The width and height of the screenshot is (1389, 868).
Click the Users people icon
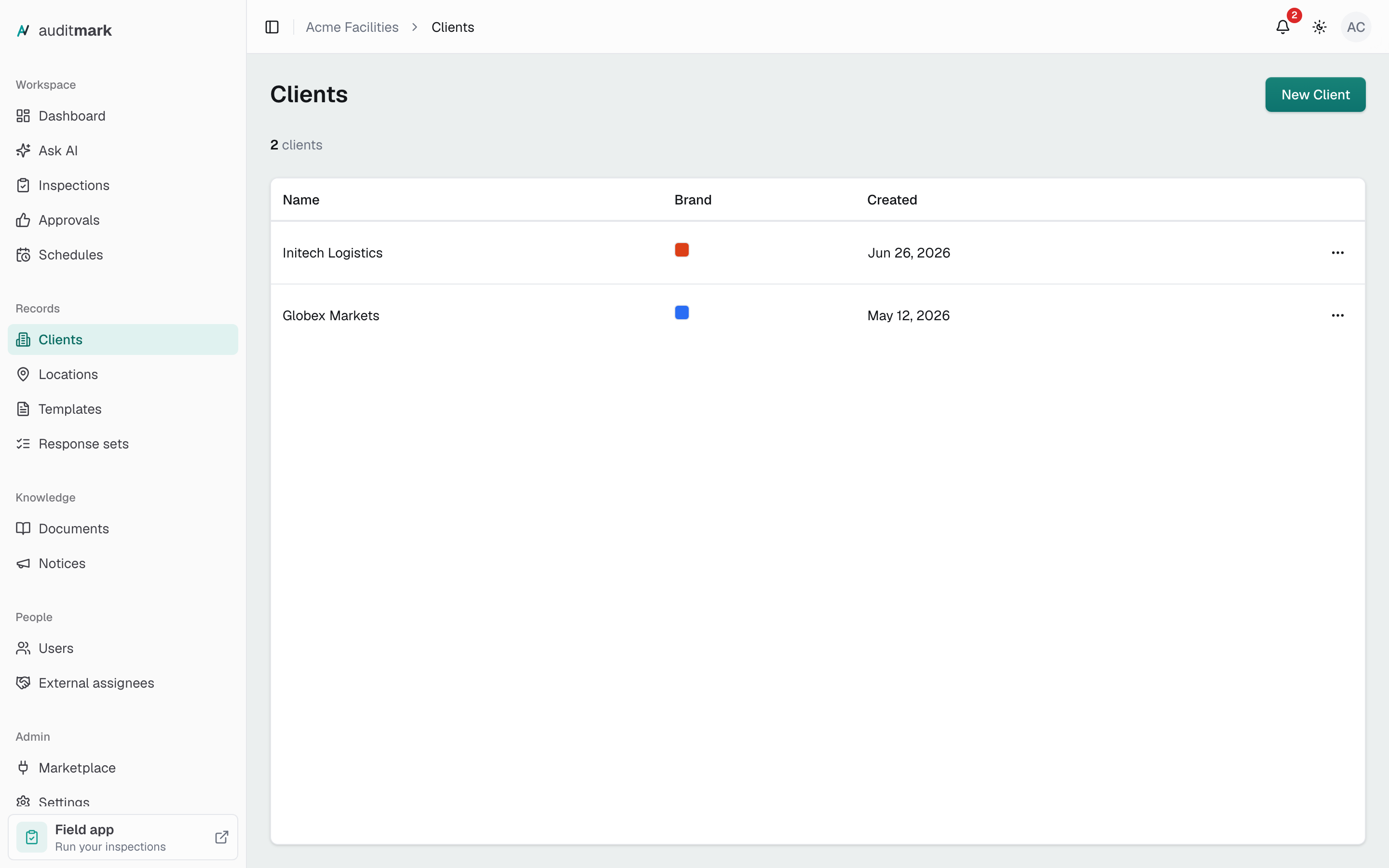point(23,648)
